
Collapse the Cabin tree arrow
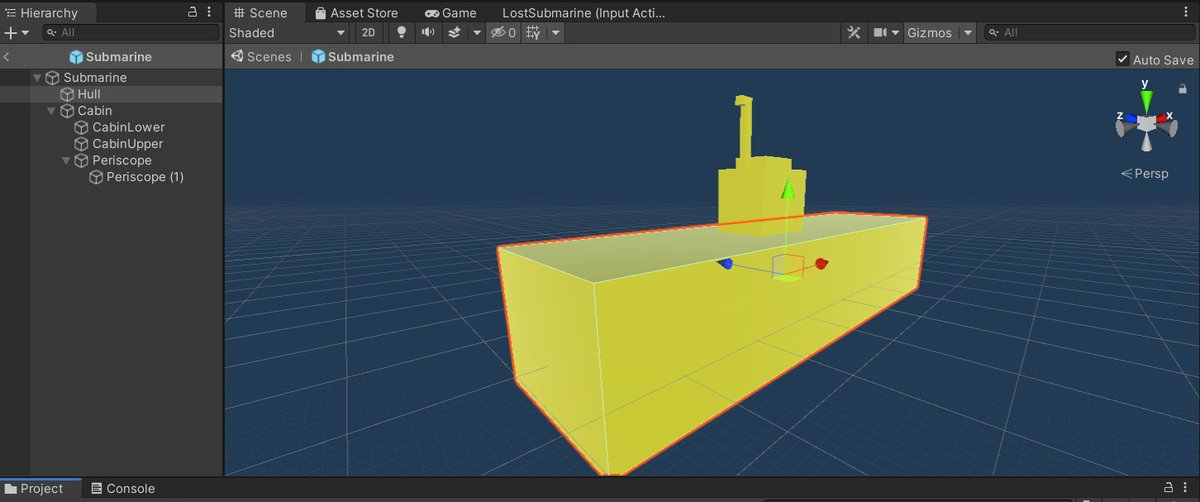pos(51,111)
